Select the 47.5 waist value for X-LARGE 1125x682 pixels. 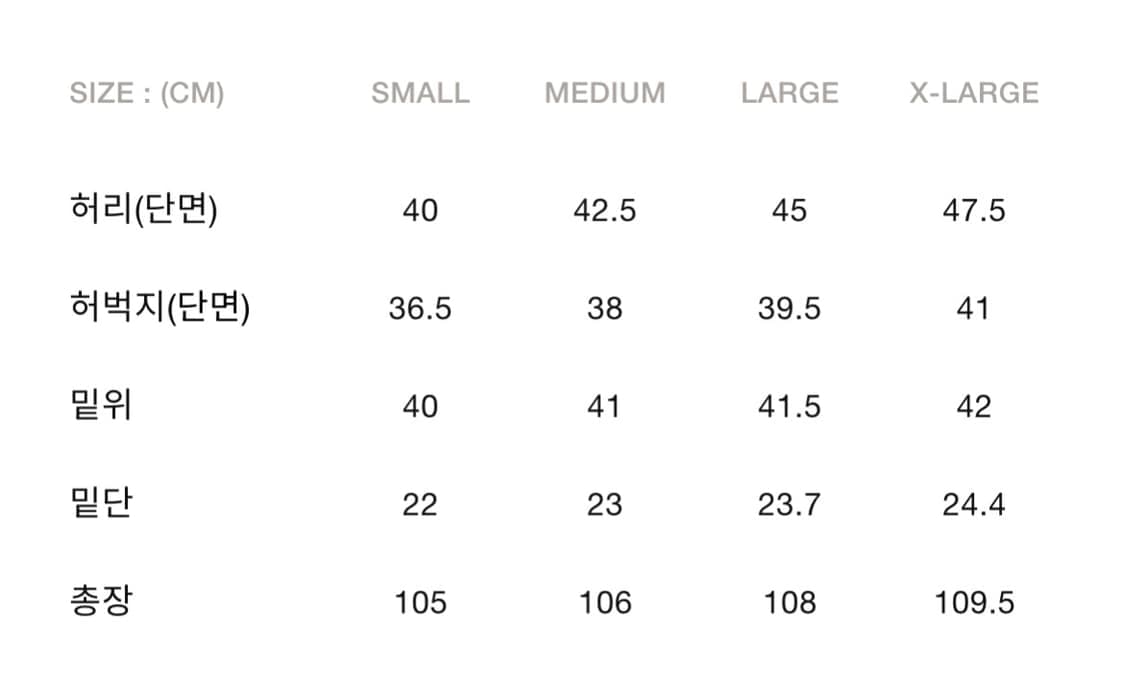[x=974, y=211]
